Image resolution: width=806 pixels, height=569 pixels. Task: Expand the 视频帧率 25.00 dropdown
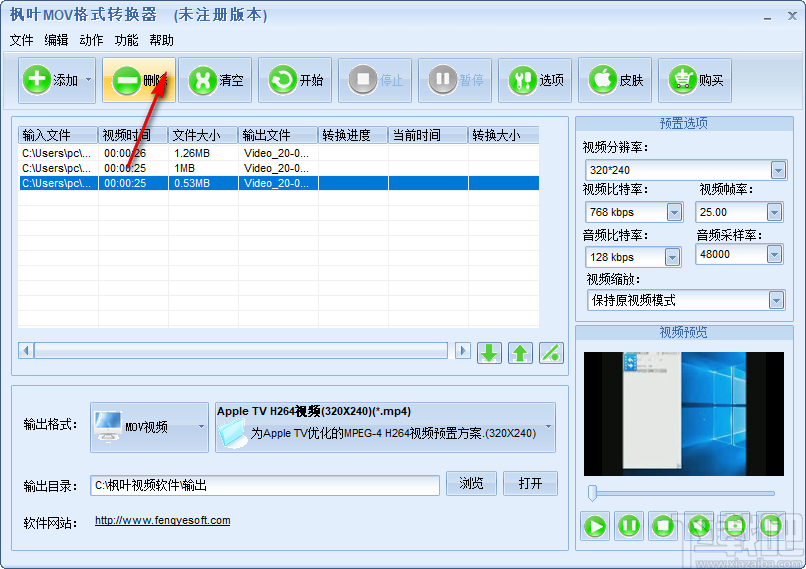pyautogui.click(x=774, y=212)
